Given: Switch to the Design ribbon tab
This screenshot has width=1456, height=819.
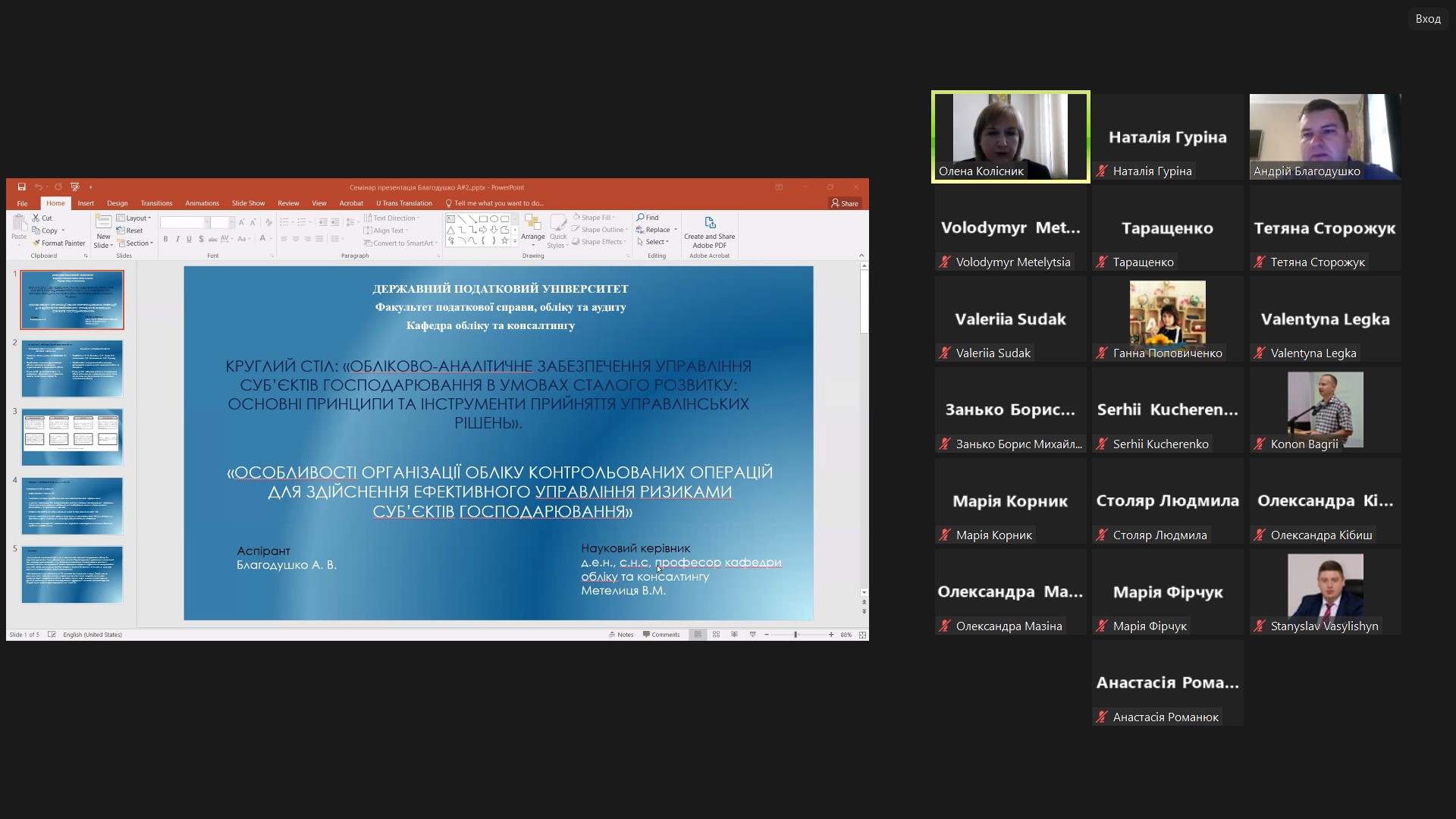Looking at the screenshot, I should (x=118, y=203).
